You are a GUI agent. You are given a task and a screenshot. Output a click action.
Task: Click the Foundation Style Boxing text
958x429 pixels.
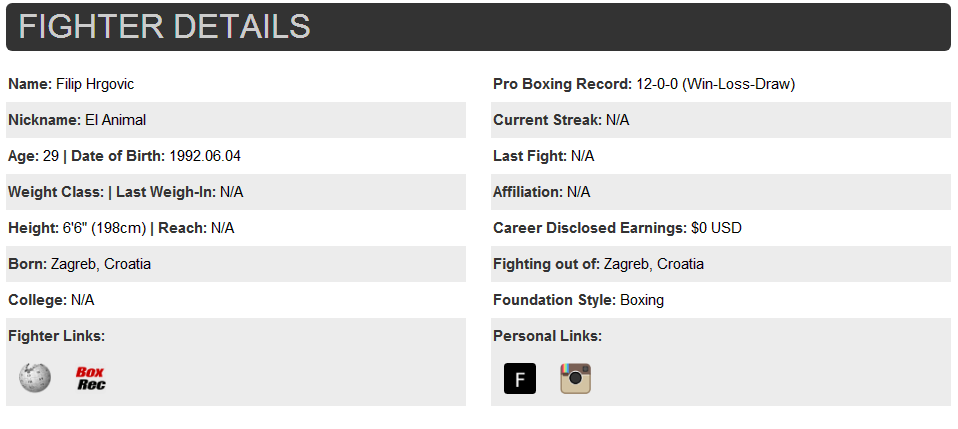pyautogui.click(x=578, y=300)
